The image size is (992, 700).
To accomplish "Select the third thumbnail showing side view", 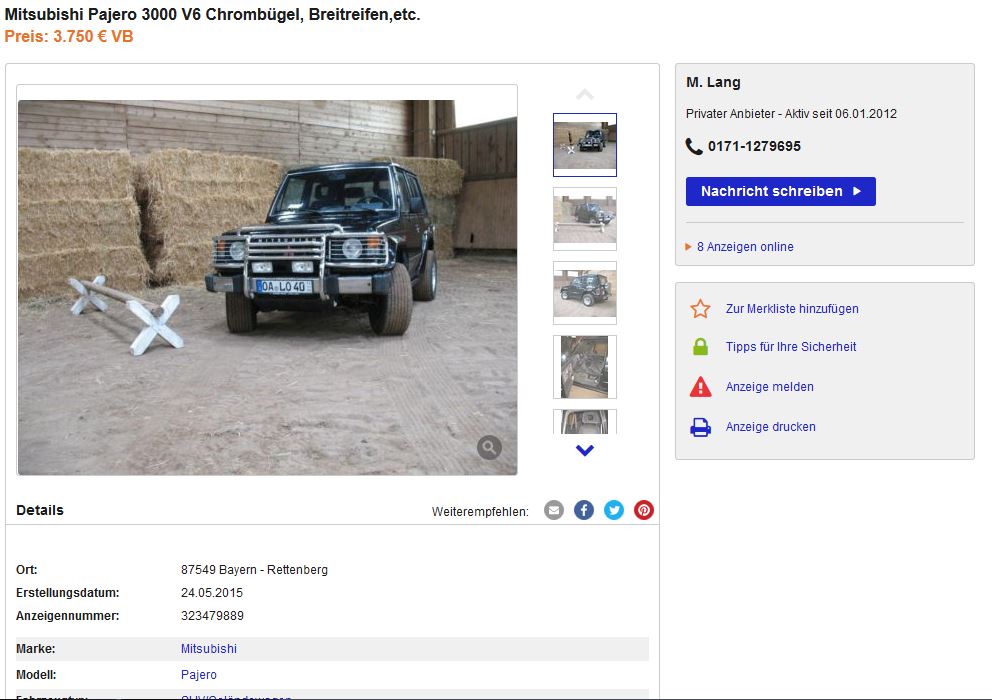I will point(585,293).
